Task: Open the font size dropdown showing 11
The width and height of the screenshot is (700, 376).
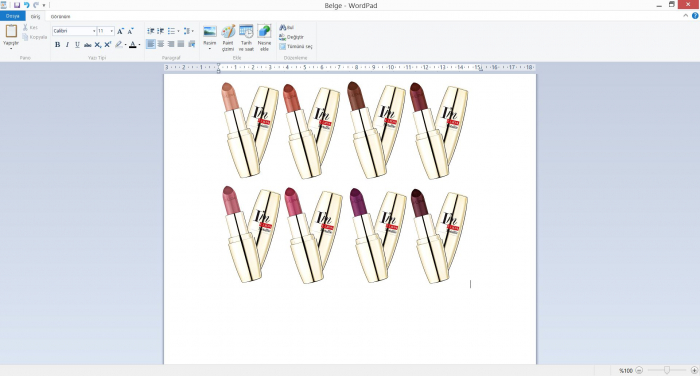Action: [111, 31]
